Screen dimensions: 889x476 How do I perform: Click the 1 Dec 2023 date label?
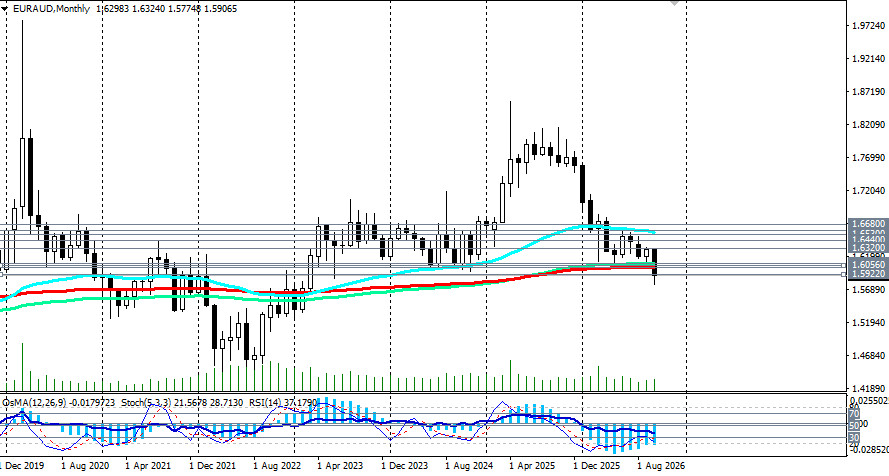click(405, 466)
